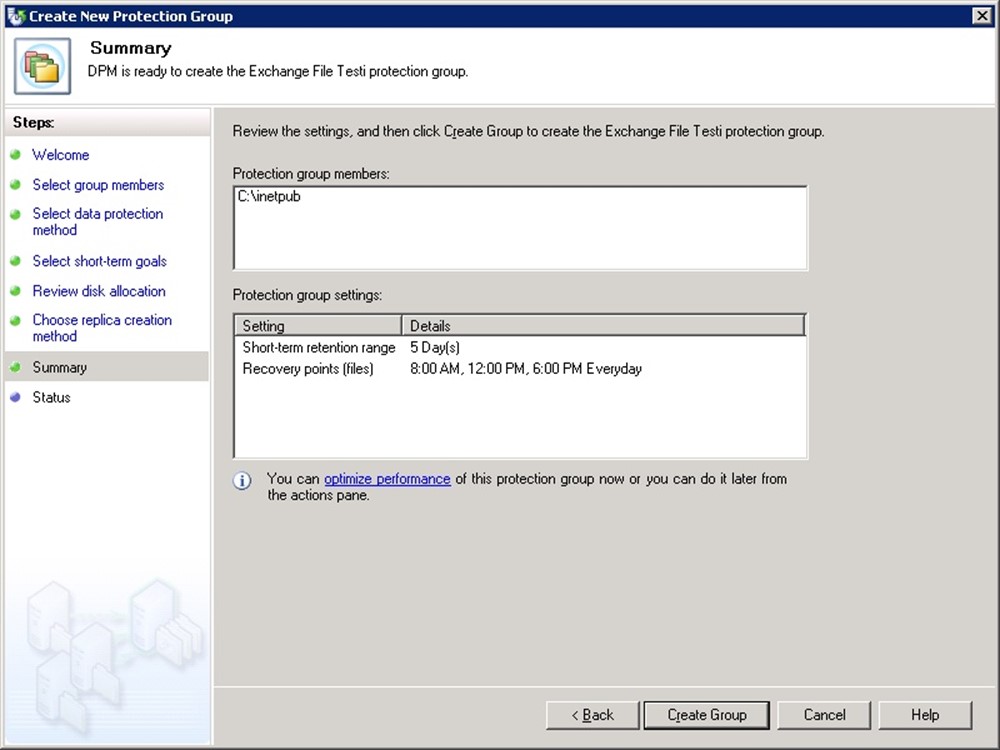Click the green bullet beside Welcome

tap(15, 155)
